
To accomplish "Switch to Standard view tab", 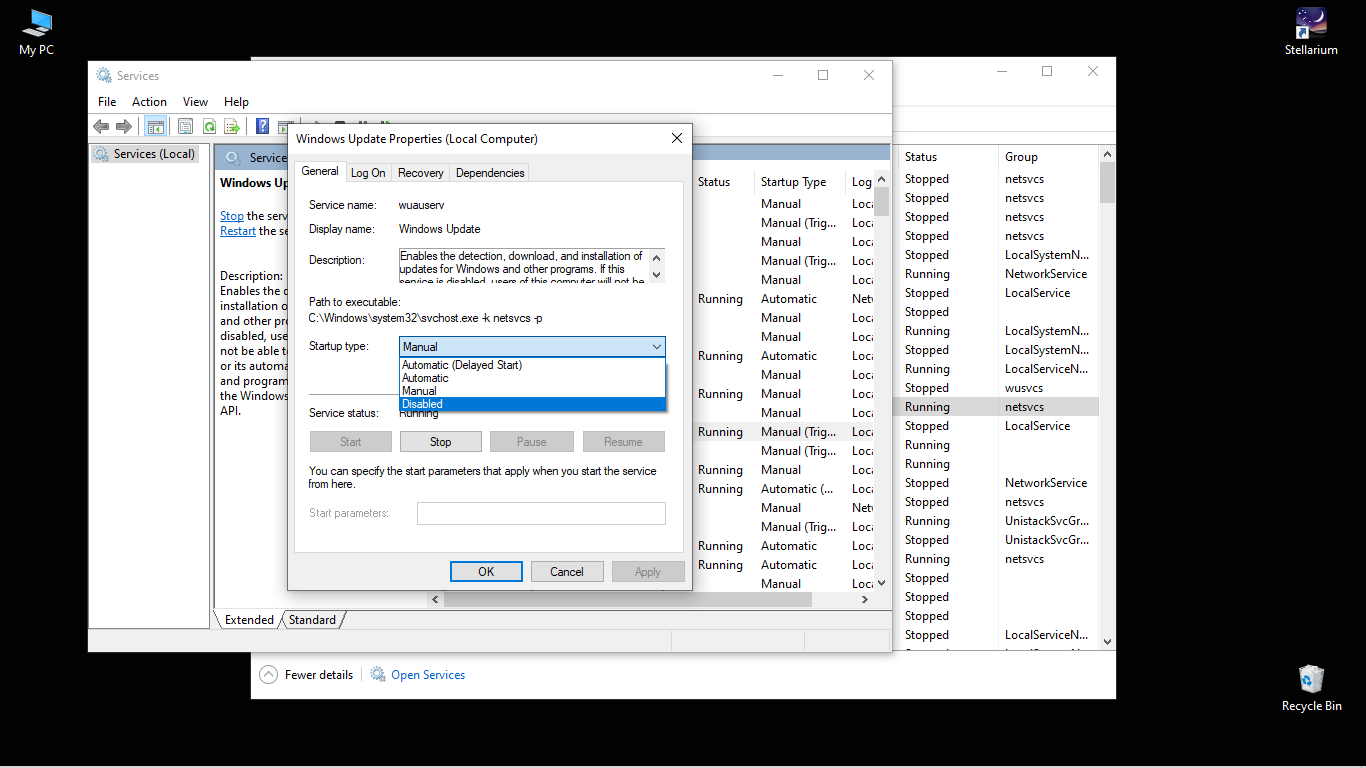I will [313, 620].
